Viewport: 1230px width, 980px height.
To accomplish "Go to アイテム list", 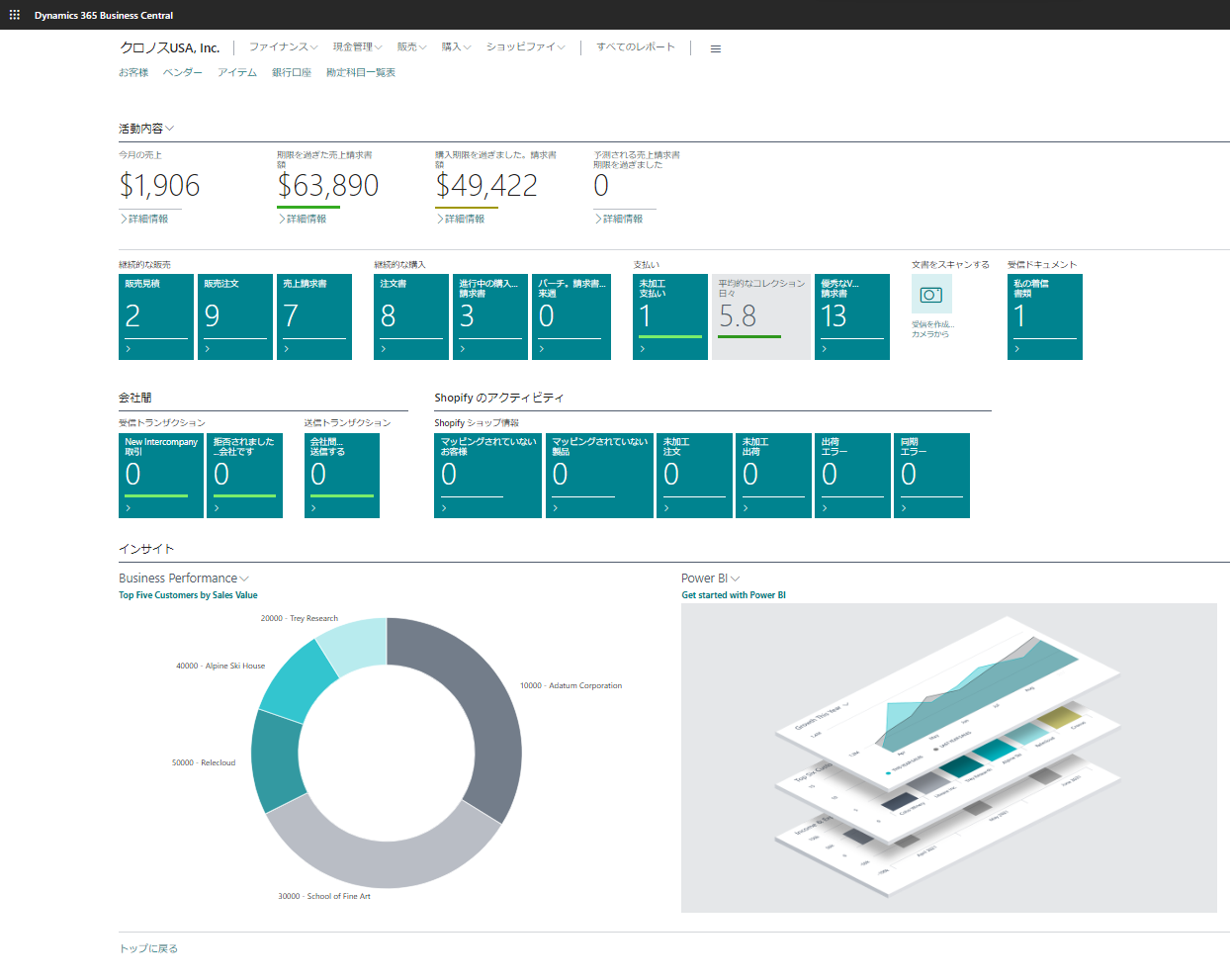I will point(237,72).
